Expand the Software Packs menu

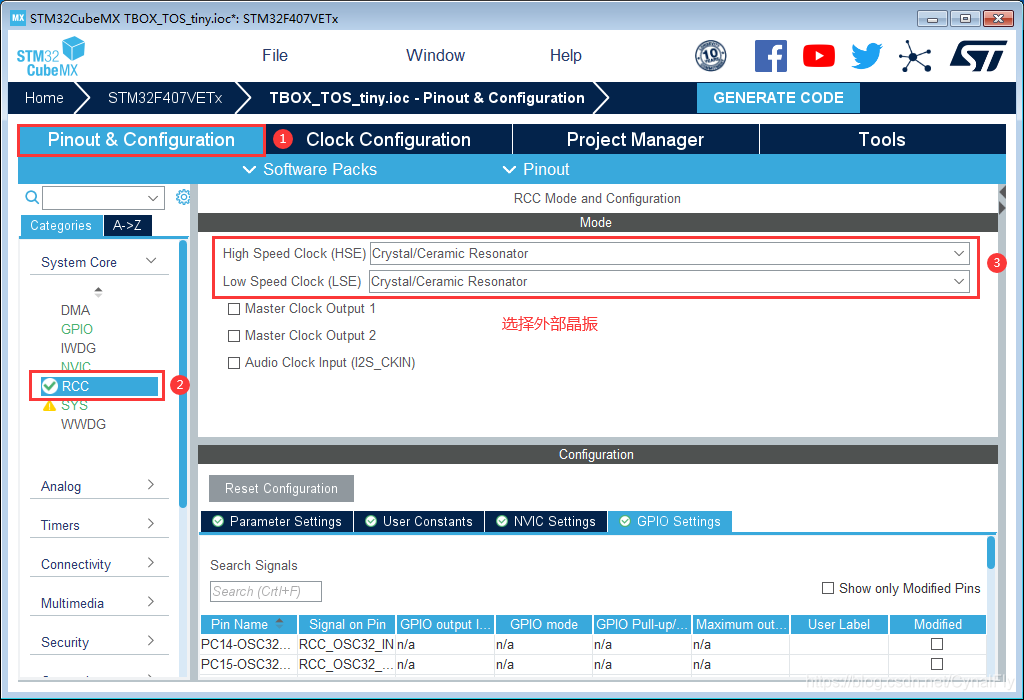pyautogui.click(x=310, y=170)
